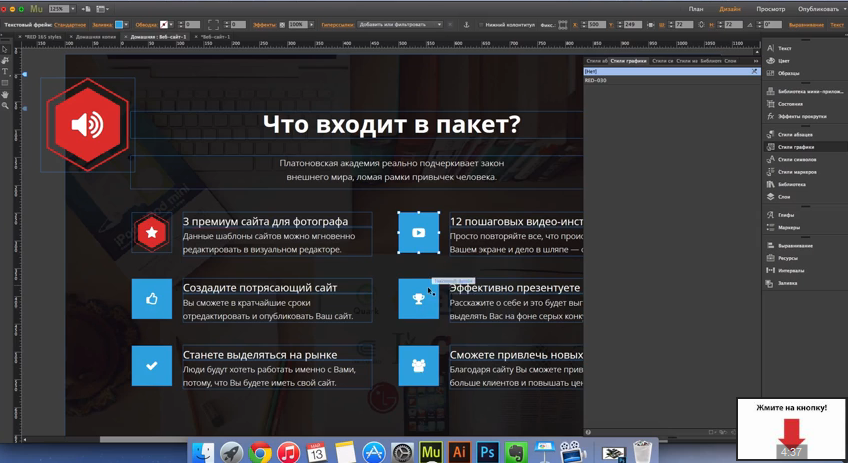Open Заливка fill color dropdown arrow

(x=126, y=25)
